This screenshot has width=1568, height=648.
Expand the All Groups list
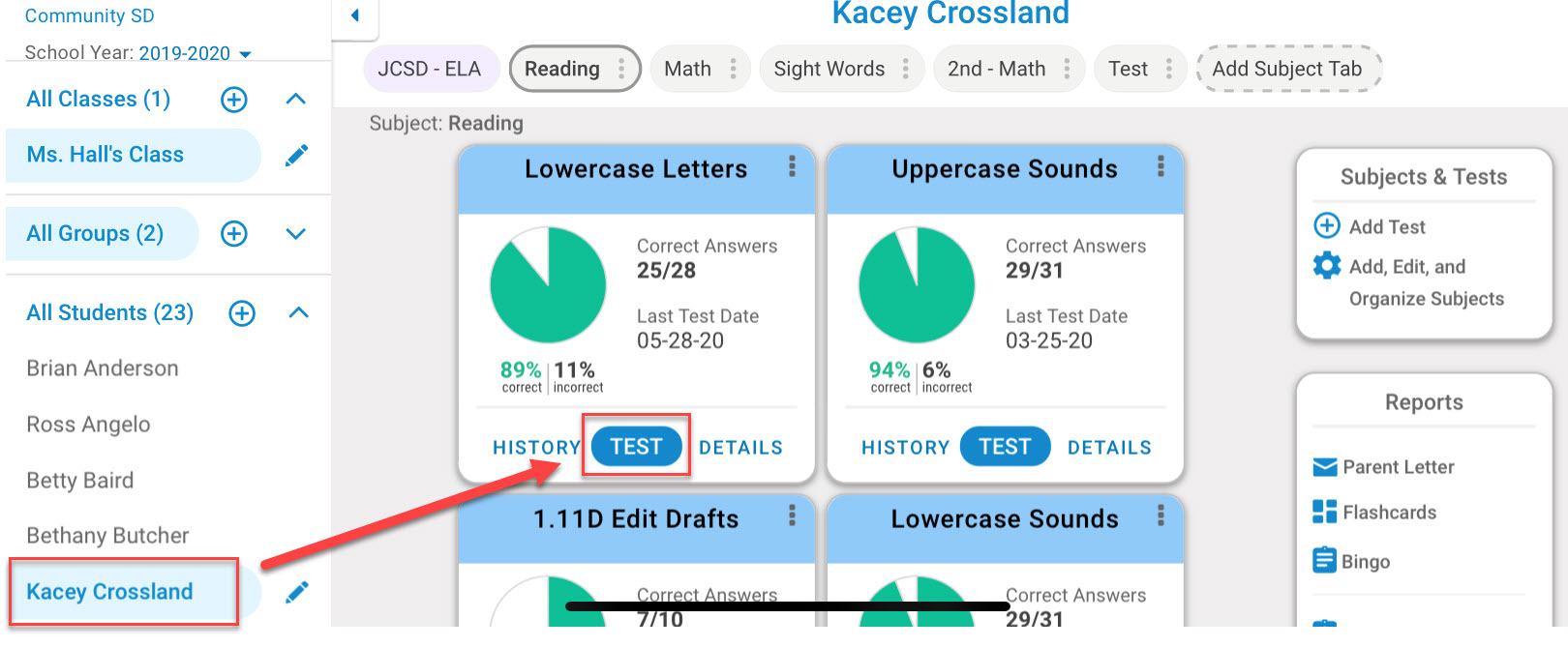pos(296,233)
